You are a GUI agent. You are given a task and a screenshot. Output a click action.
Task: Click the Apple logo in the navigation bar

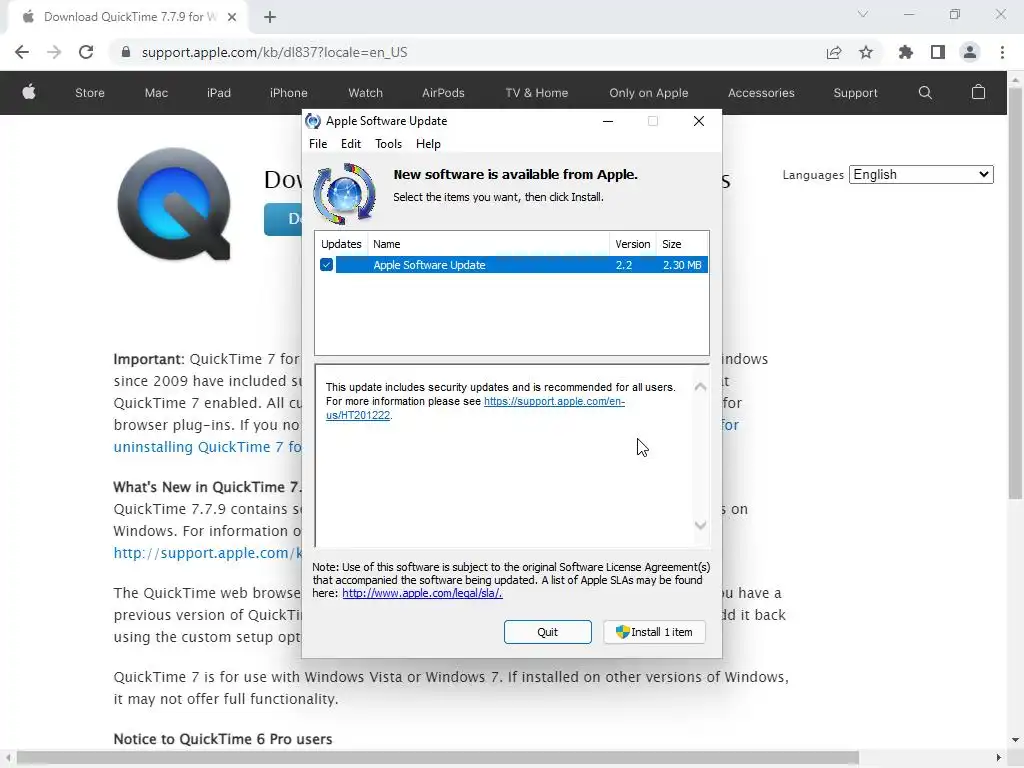pyautogui.click(x=29, y=92)
